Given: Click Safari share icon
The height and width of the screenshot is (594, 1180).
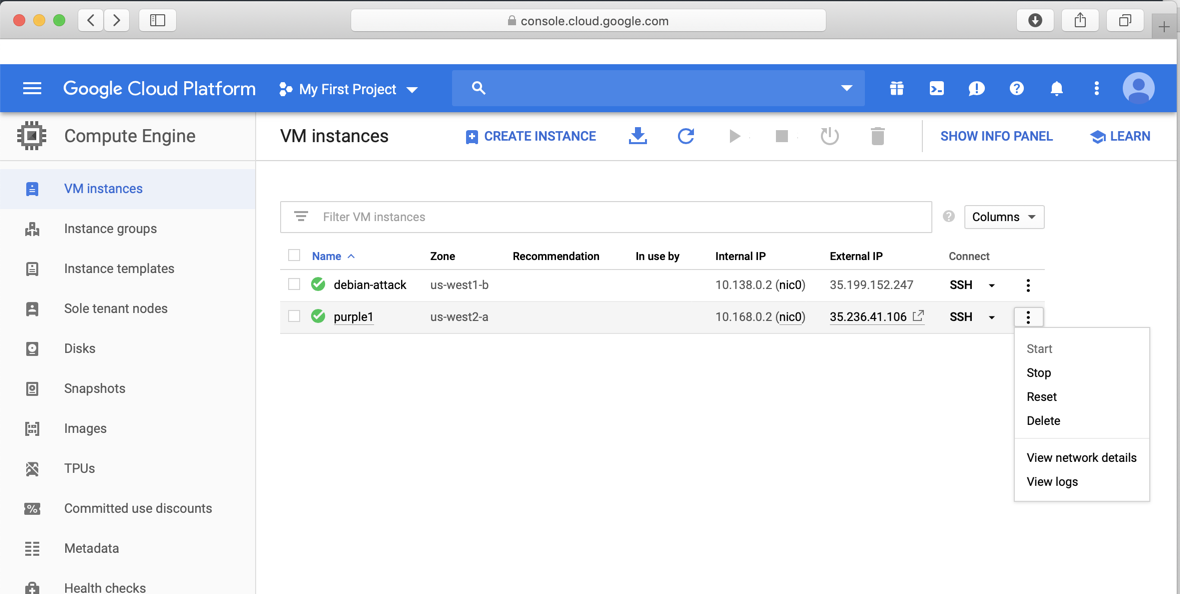Looking at the screenshot, I should pos(1080,20).
